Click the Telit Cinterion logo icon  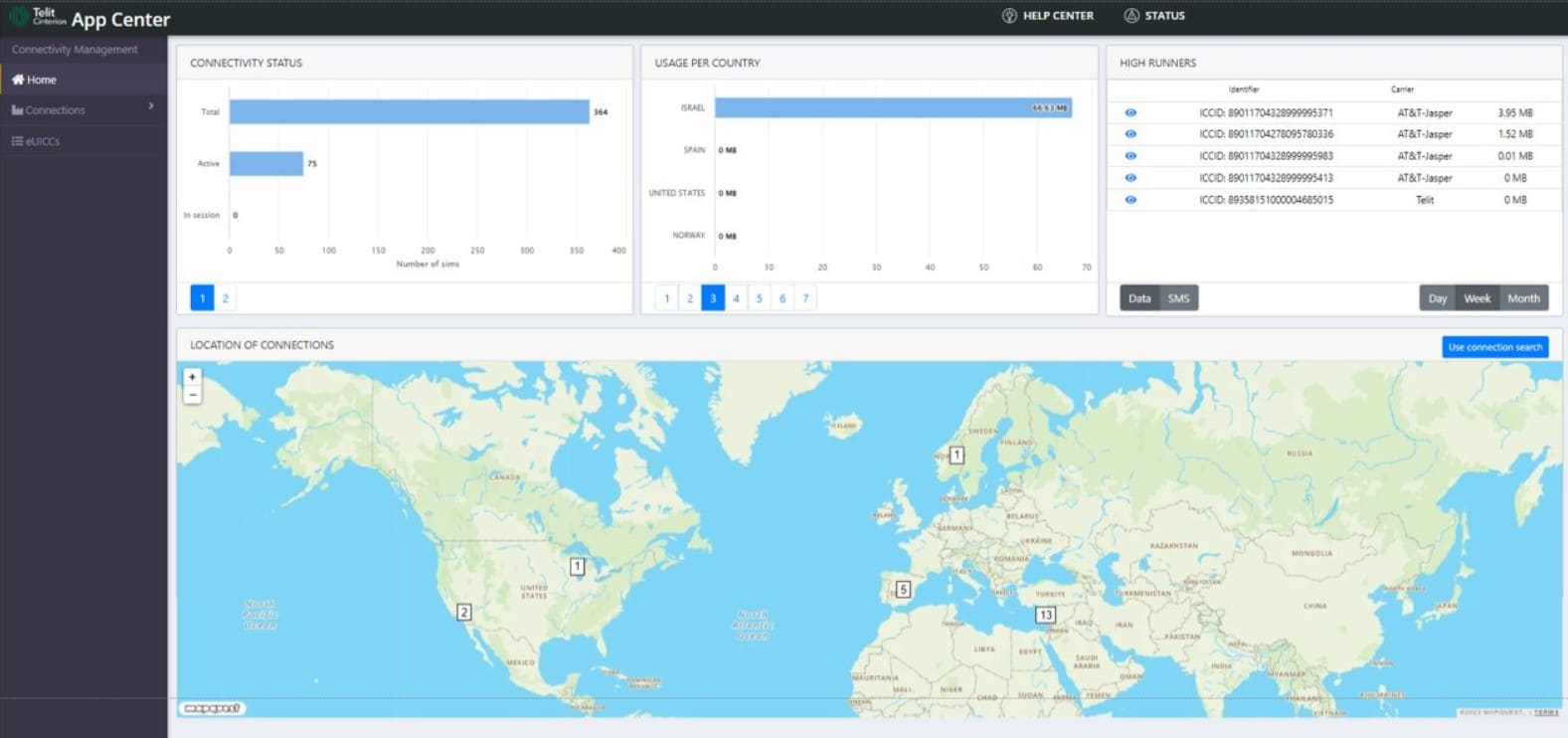(x=19, y=17)
